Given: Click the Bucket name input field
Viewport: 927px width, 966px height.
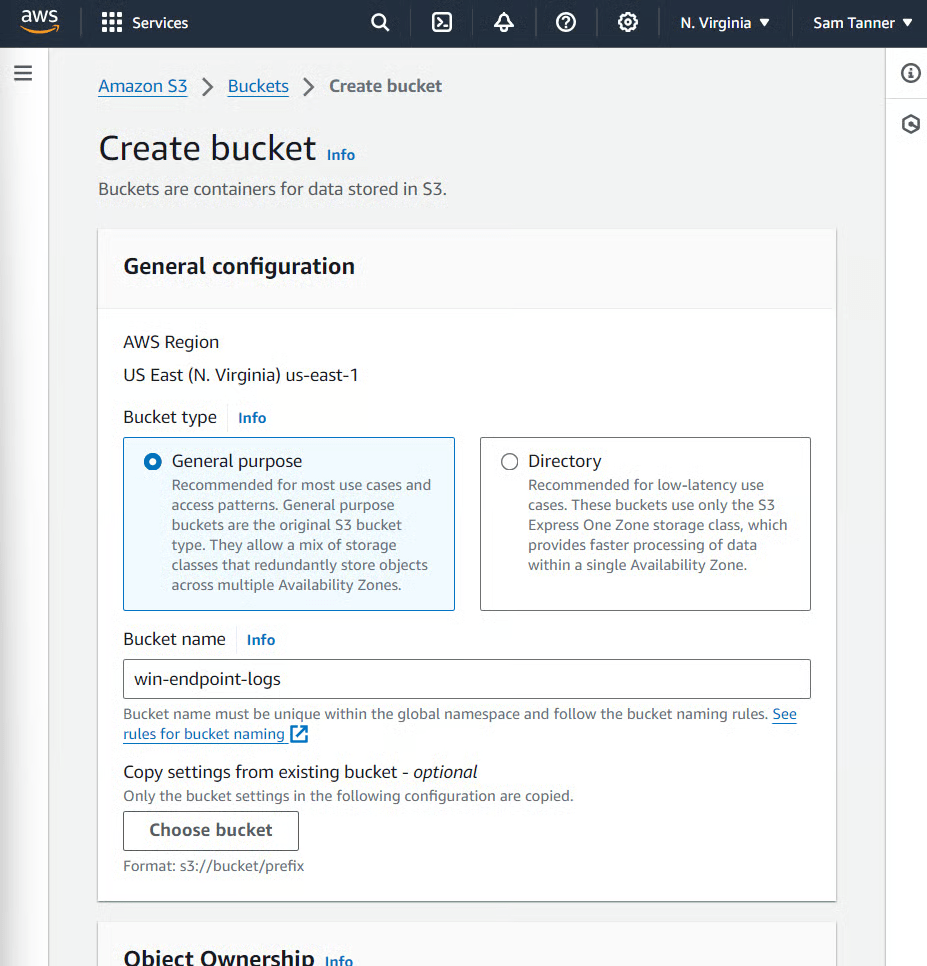Looking at the screenshot, I should tap(466, 679).
